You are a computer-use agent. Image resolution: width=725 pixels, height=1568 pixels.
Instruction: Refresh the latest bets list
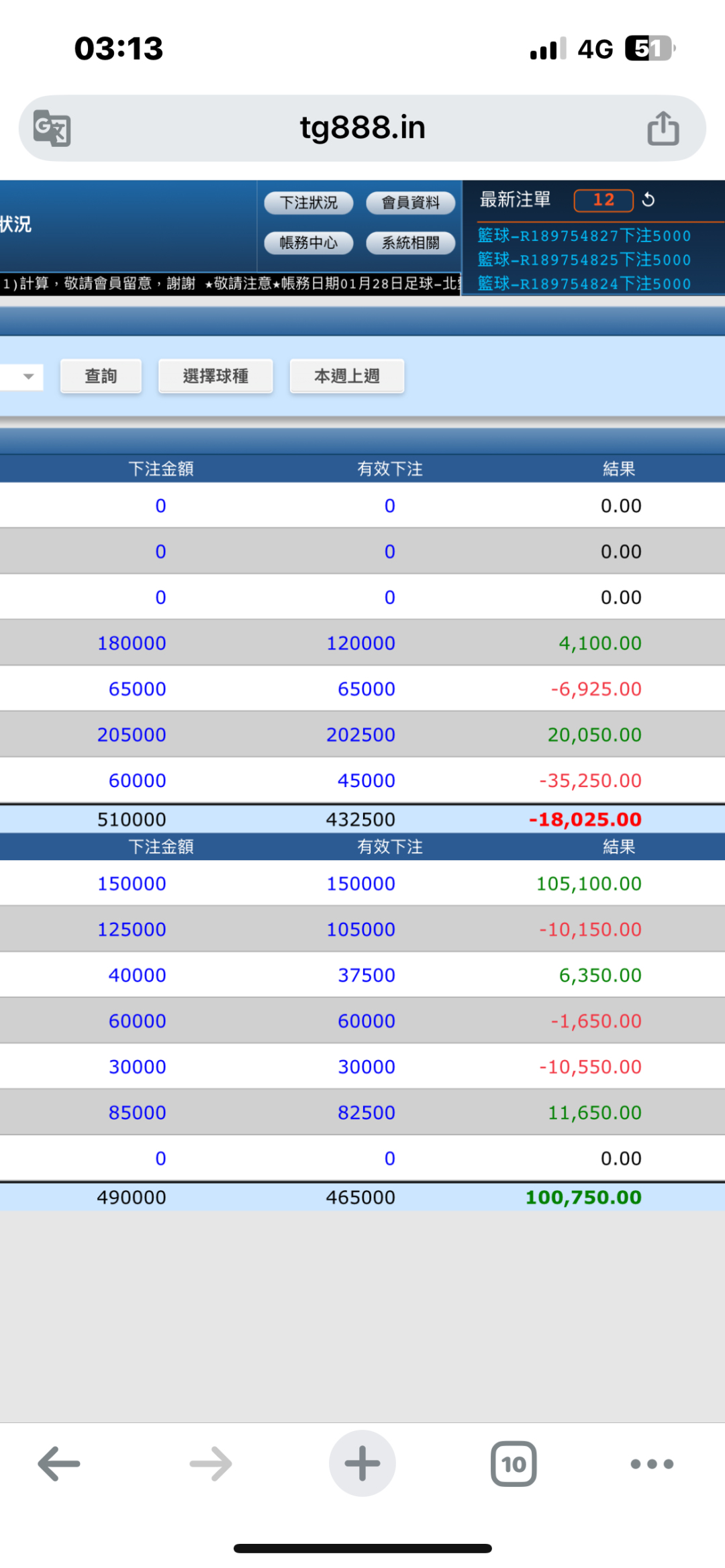[648, 199]
